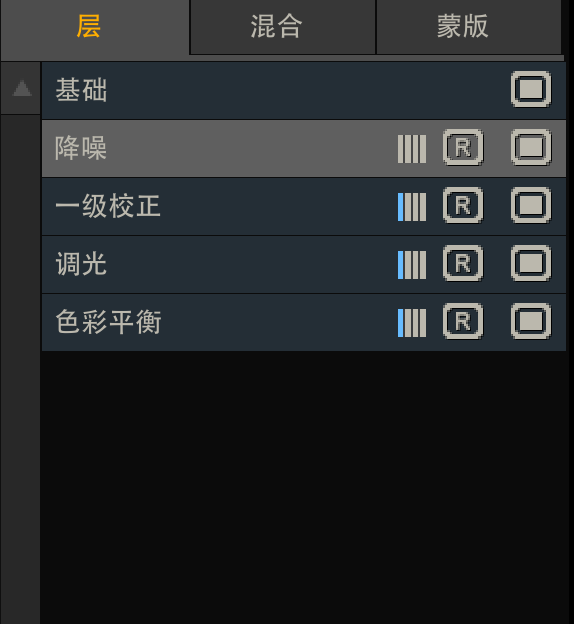This screenshot has width=574, height=624.
Task: Toggle the square box on the 一级校正 layer
Action: tap(531, 205)
